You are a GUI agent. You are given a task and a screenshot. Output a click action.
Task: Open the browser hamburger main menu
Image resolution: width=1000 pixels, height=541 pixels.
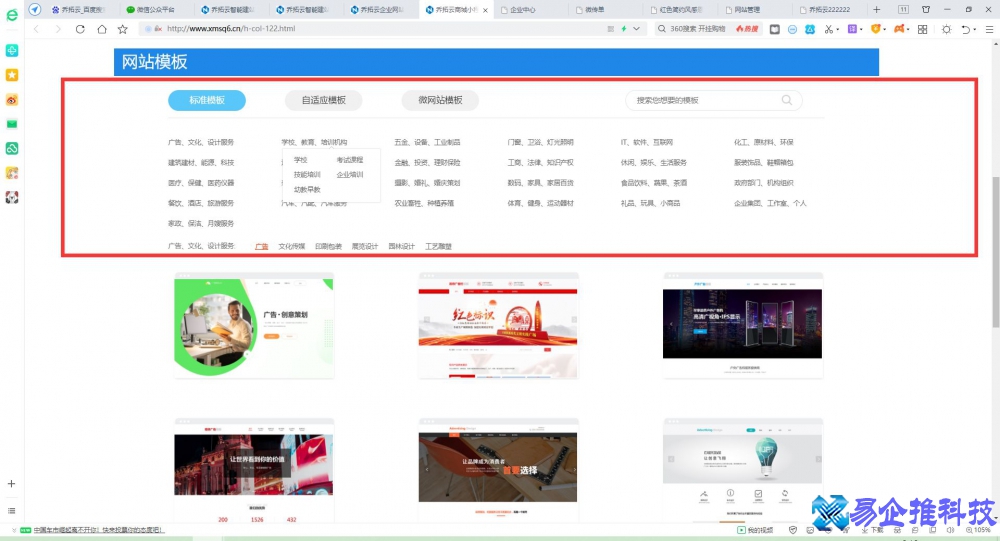click(x=989, y=29)
